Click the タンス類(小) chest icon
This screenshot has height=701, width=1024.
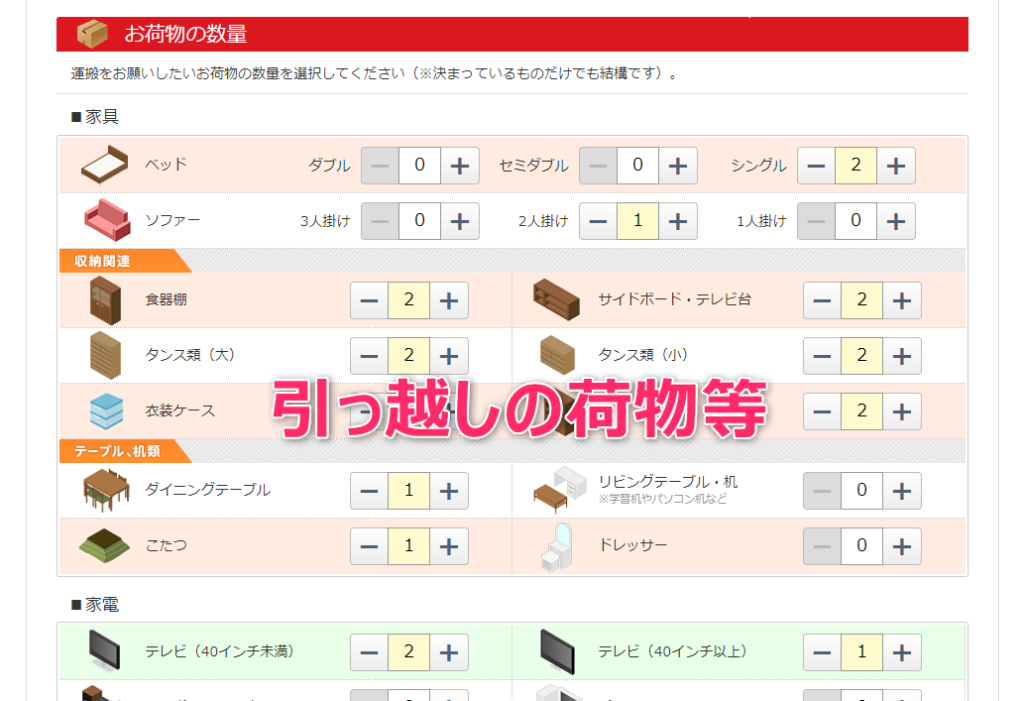557,355
